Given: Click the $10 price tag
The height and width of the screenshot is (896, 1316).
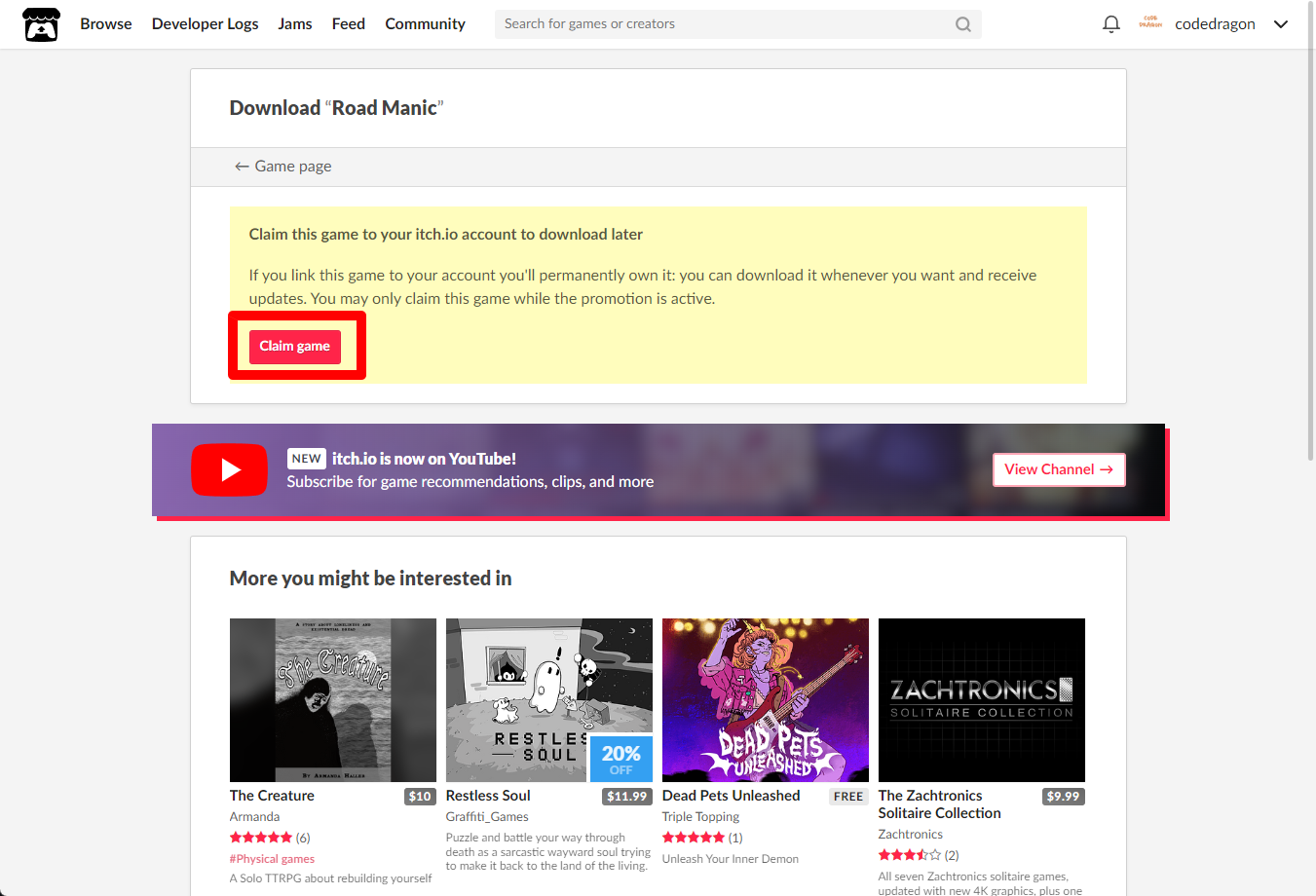Looking at the screenshot, I should 420,797.
